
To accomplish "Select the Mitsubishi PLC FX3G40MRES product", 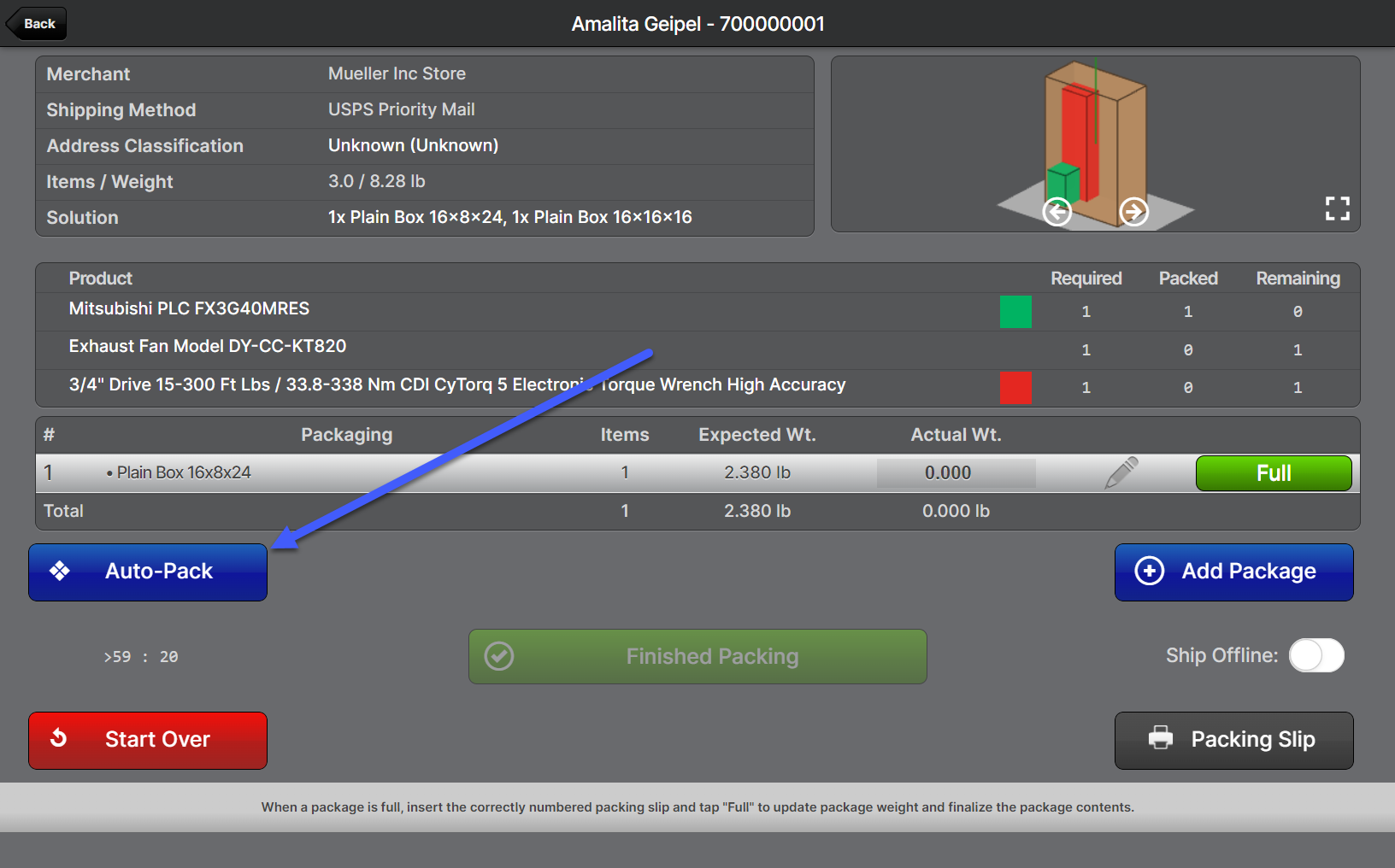I will pyautogui.click(x=189, y=309).
